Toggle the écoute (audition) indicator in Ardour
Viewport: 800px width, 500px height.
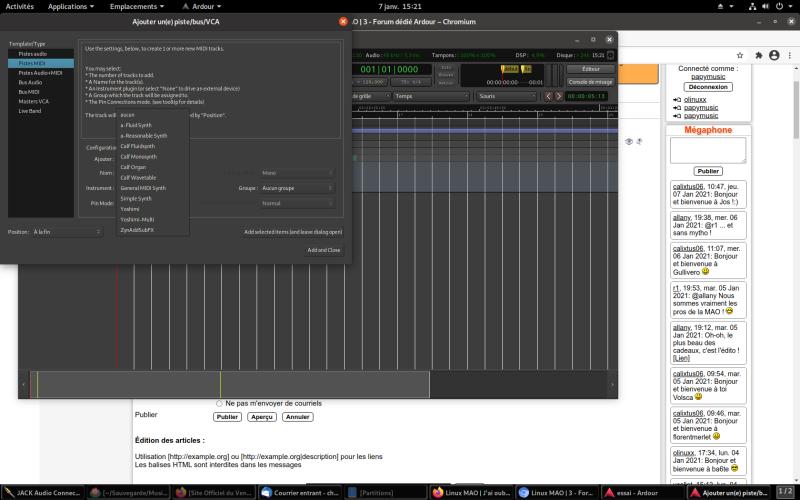[446, 74]
